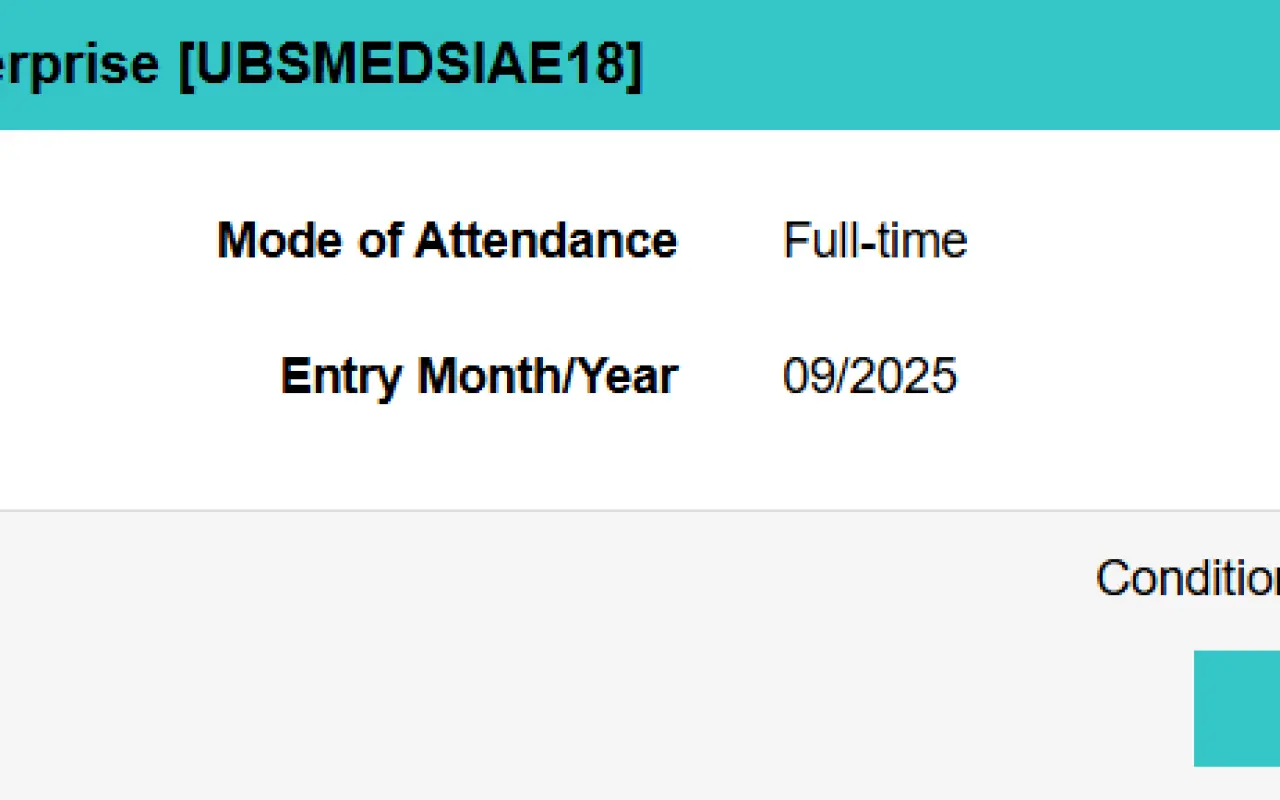Click "Month/Year" in the entry label
The height and width of the screenshot is (800, 1280).
pos(548,376)
